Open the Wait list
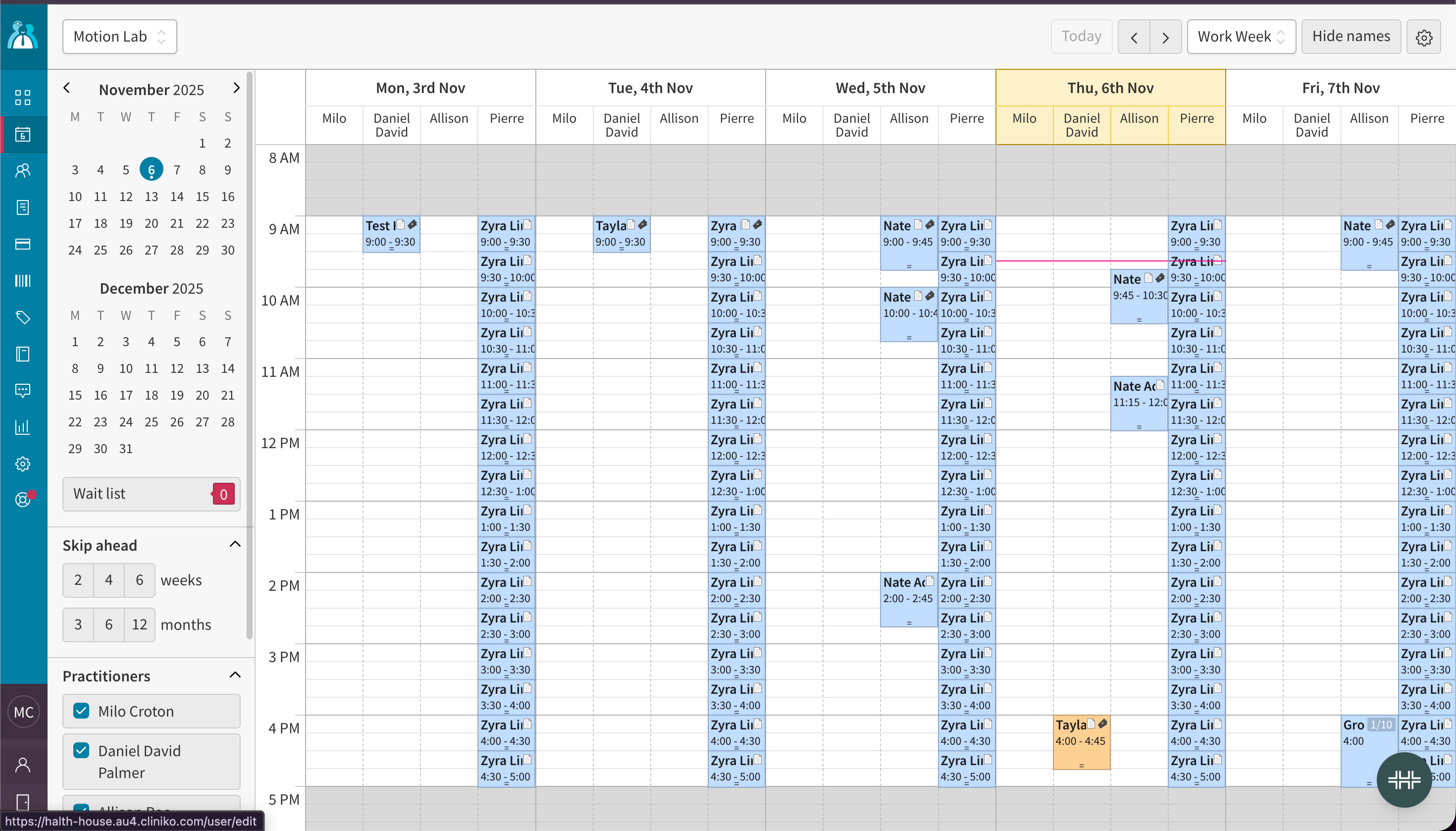 151,494
